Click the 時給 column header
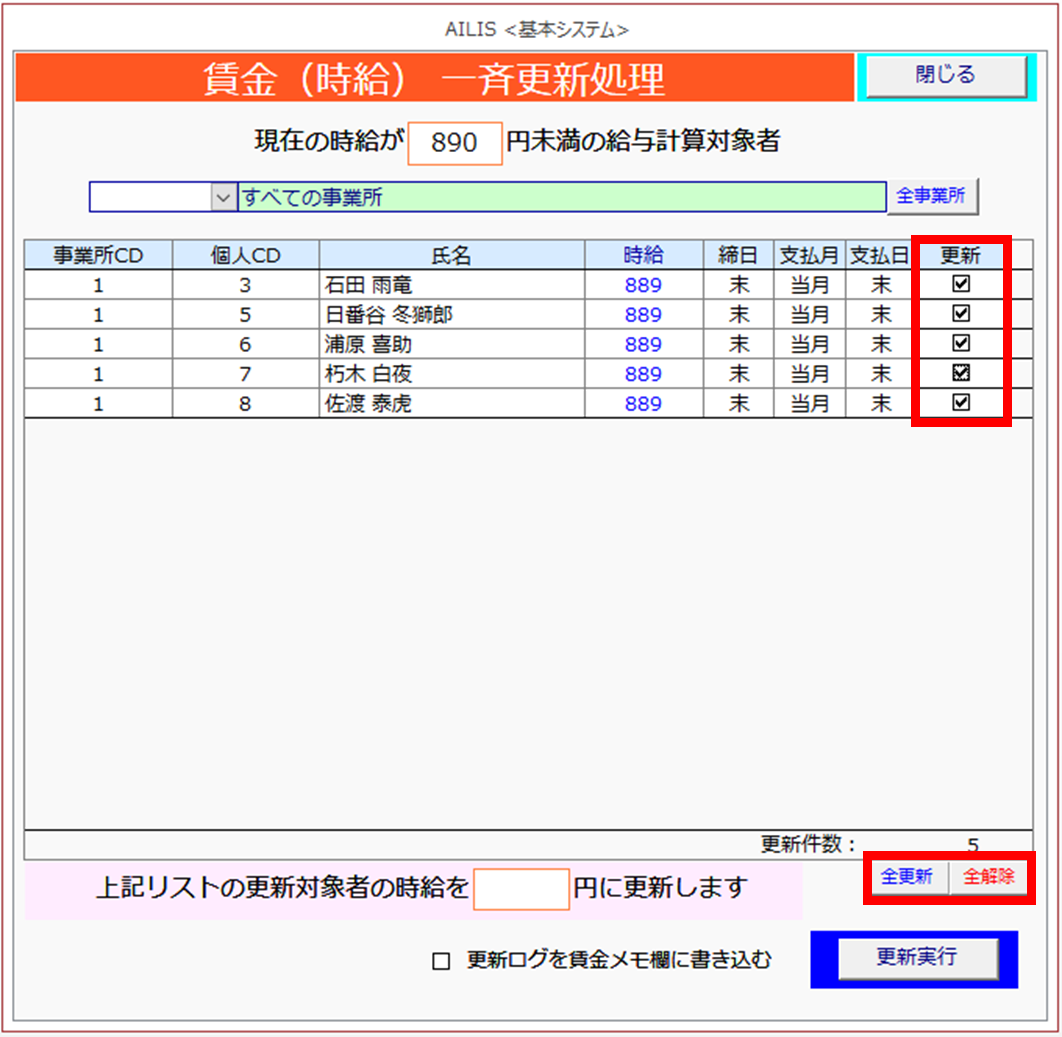The width and height of the screenshot is (1062, 1037). (643, 256)
